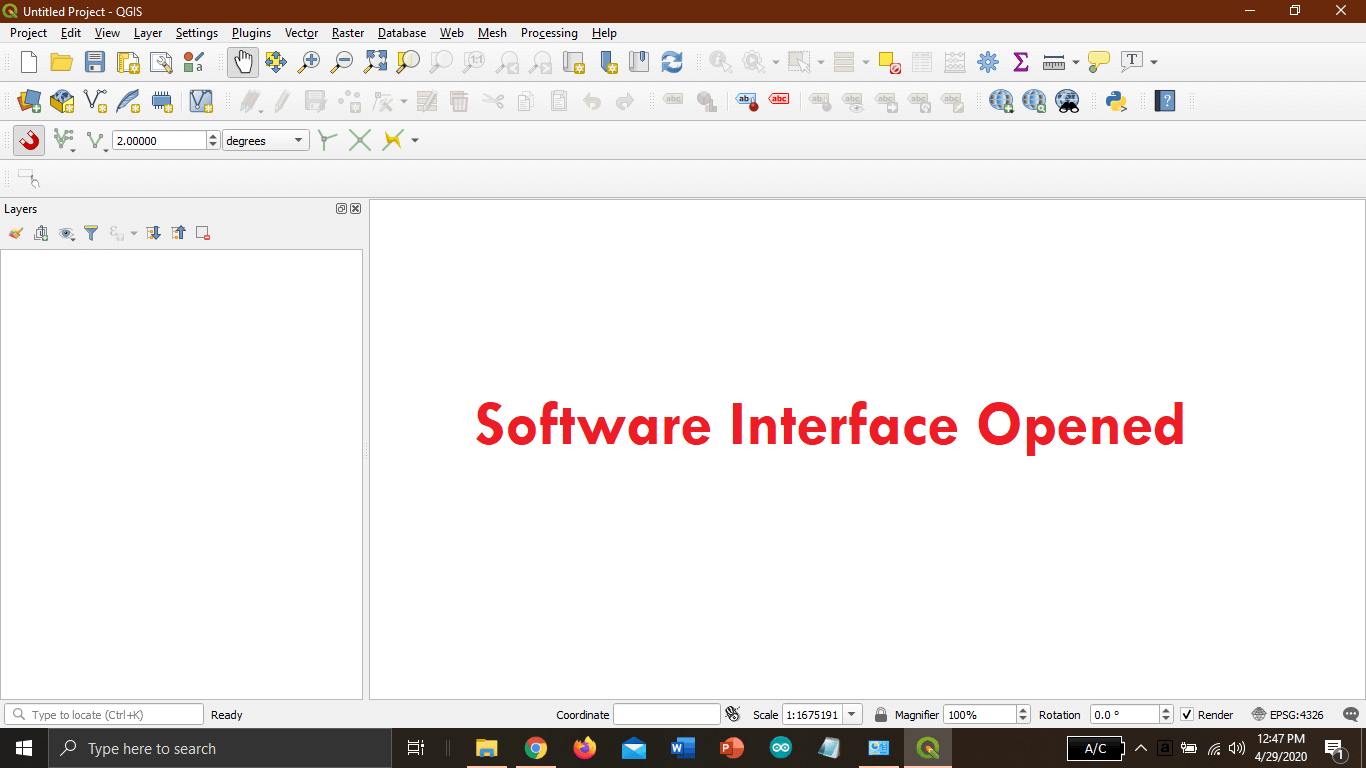
Task: Toggle the Render checkbox
Action: tap(1187, 715)
